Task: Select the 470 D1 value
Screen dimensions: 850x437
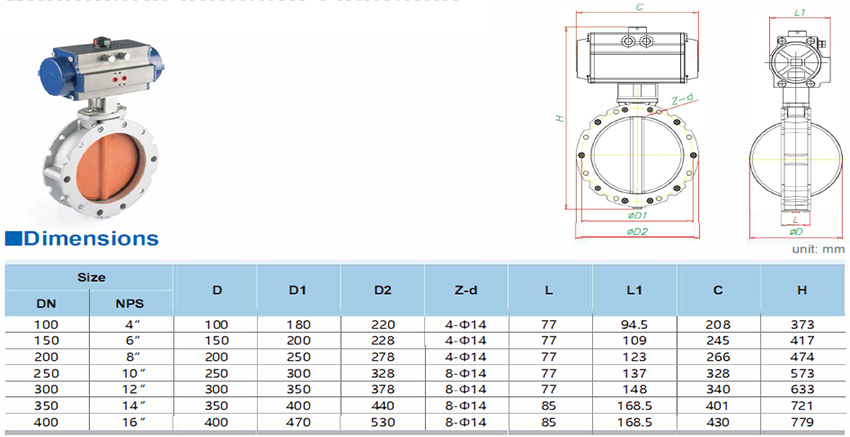Action: point(298,422)
